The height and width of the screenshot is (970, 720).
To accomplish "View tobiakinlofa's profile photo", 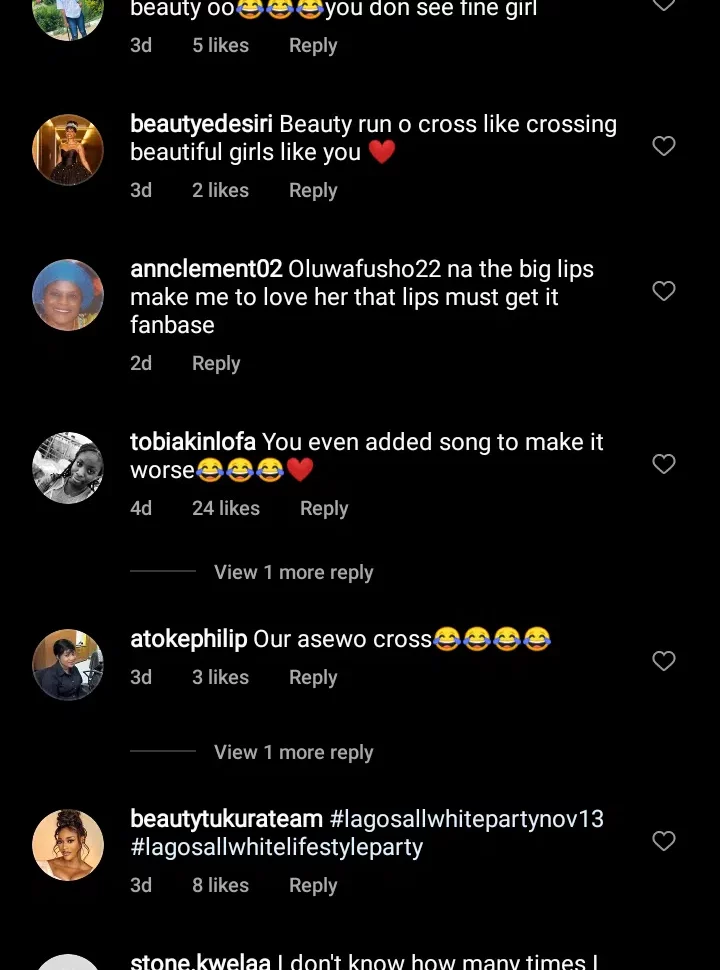I will [x=68, y=468].
